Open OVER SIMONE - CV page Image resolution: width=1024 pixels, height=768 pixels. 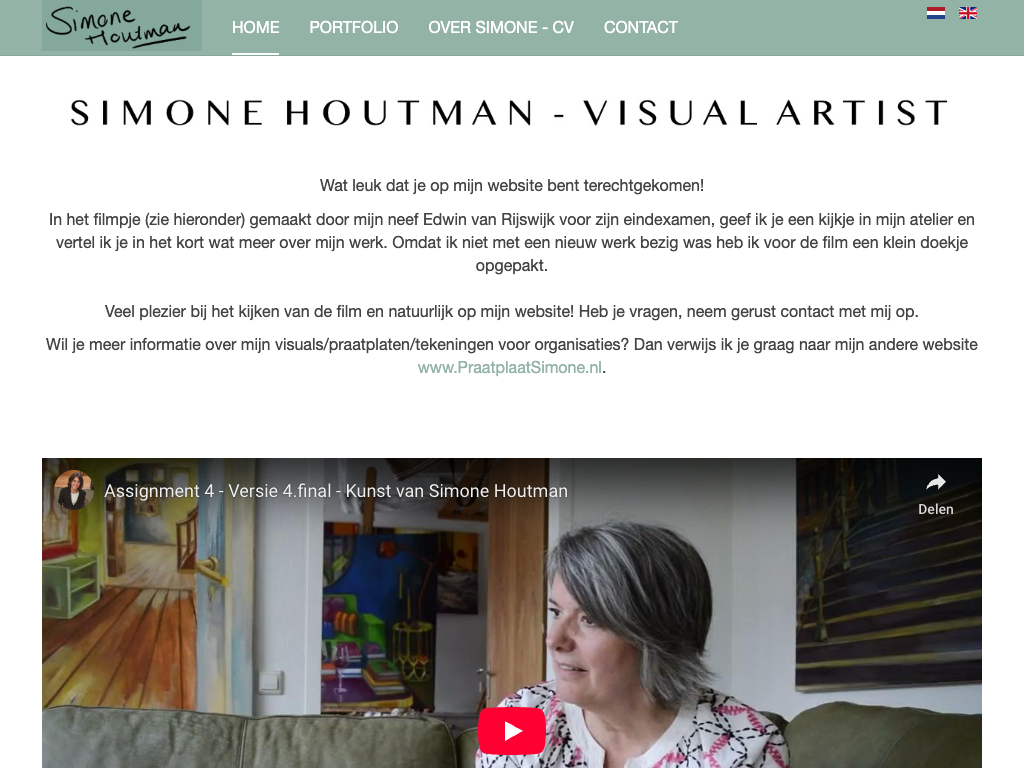[501, 27]
